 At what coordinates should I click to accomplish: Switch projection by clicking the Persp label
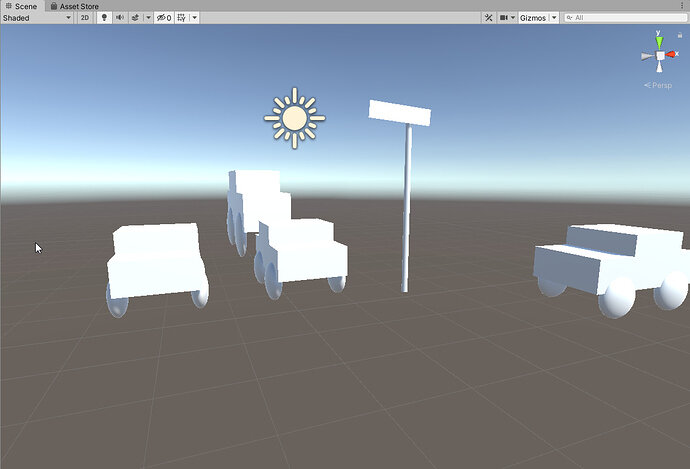point(658,85)
